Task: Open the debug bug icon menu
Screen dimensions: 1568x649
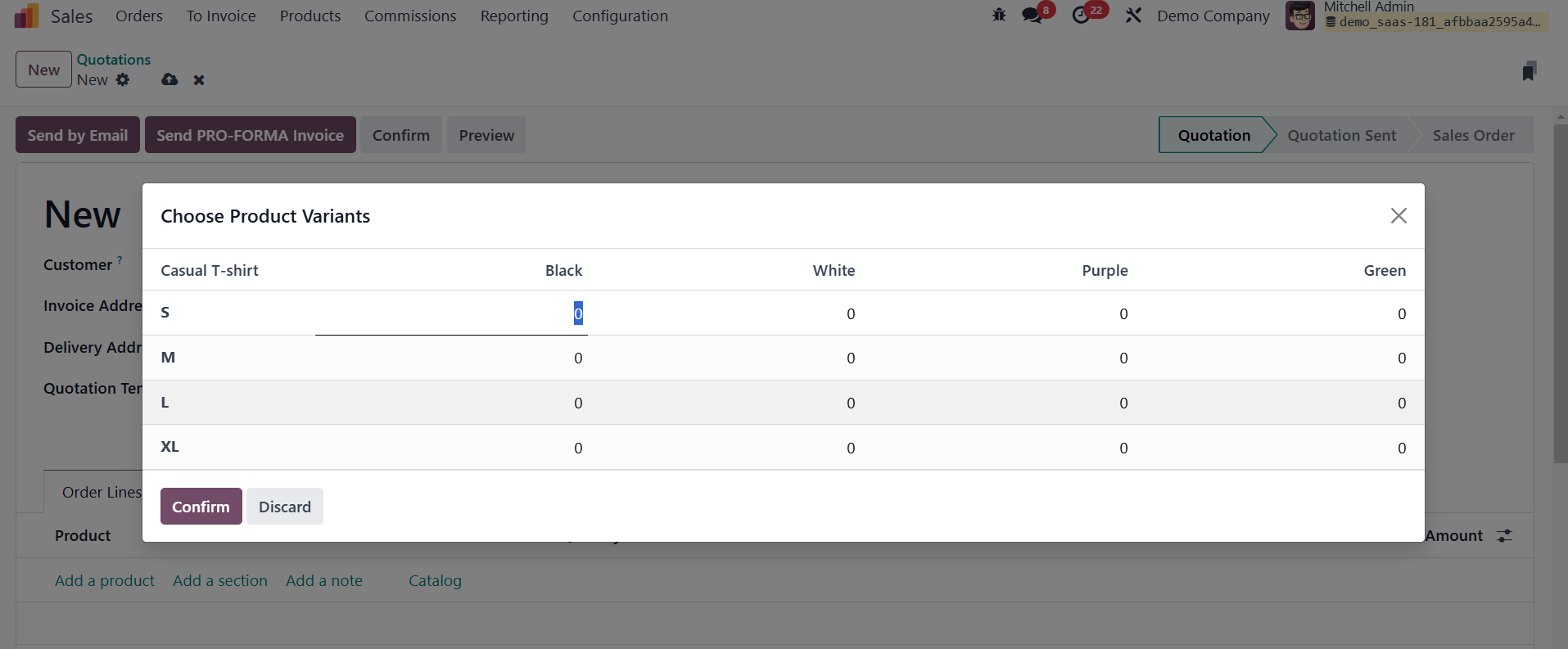Action: pyautogui.click(x=999, y=16)
